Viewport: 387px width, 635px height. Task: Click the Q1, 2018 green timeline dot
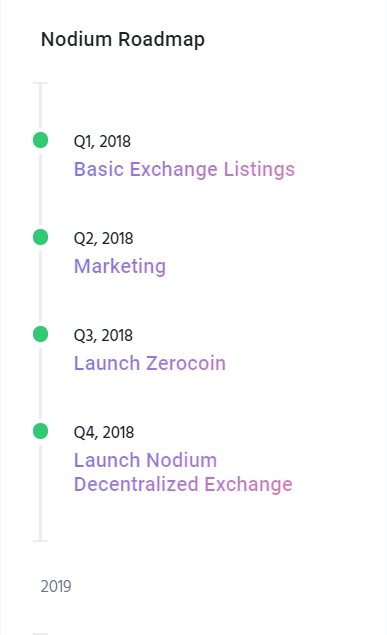pos(40,140)
